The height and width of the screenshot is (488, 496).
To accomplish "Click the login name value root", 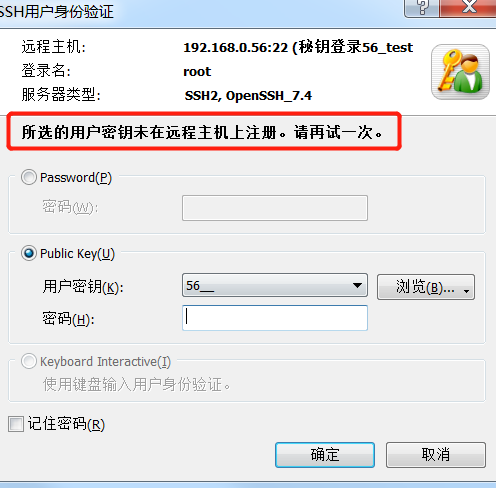I will pyautogui.click(x=197, y=72).
